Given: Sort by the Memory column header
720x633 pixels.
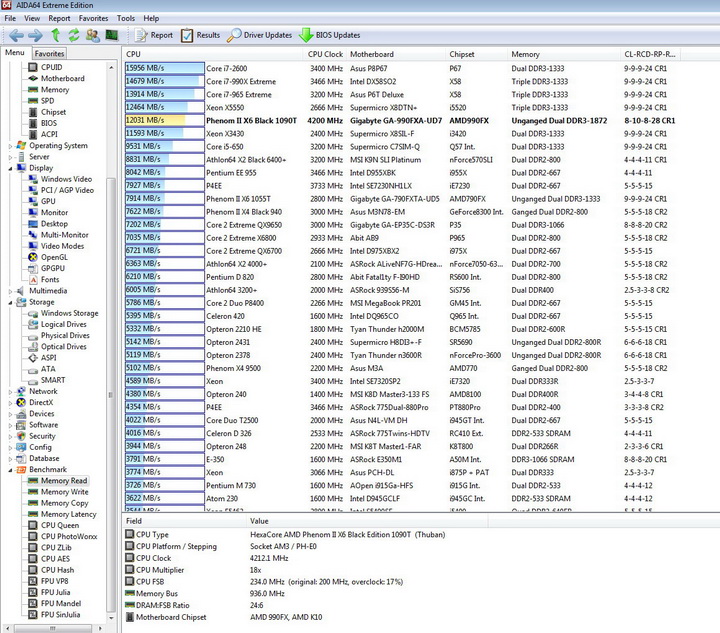Looking at the screenshot, I should pyautogui.click(x=564, y=54).
